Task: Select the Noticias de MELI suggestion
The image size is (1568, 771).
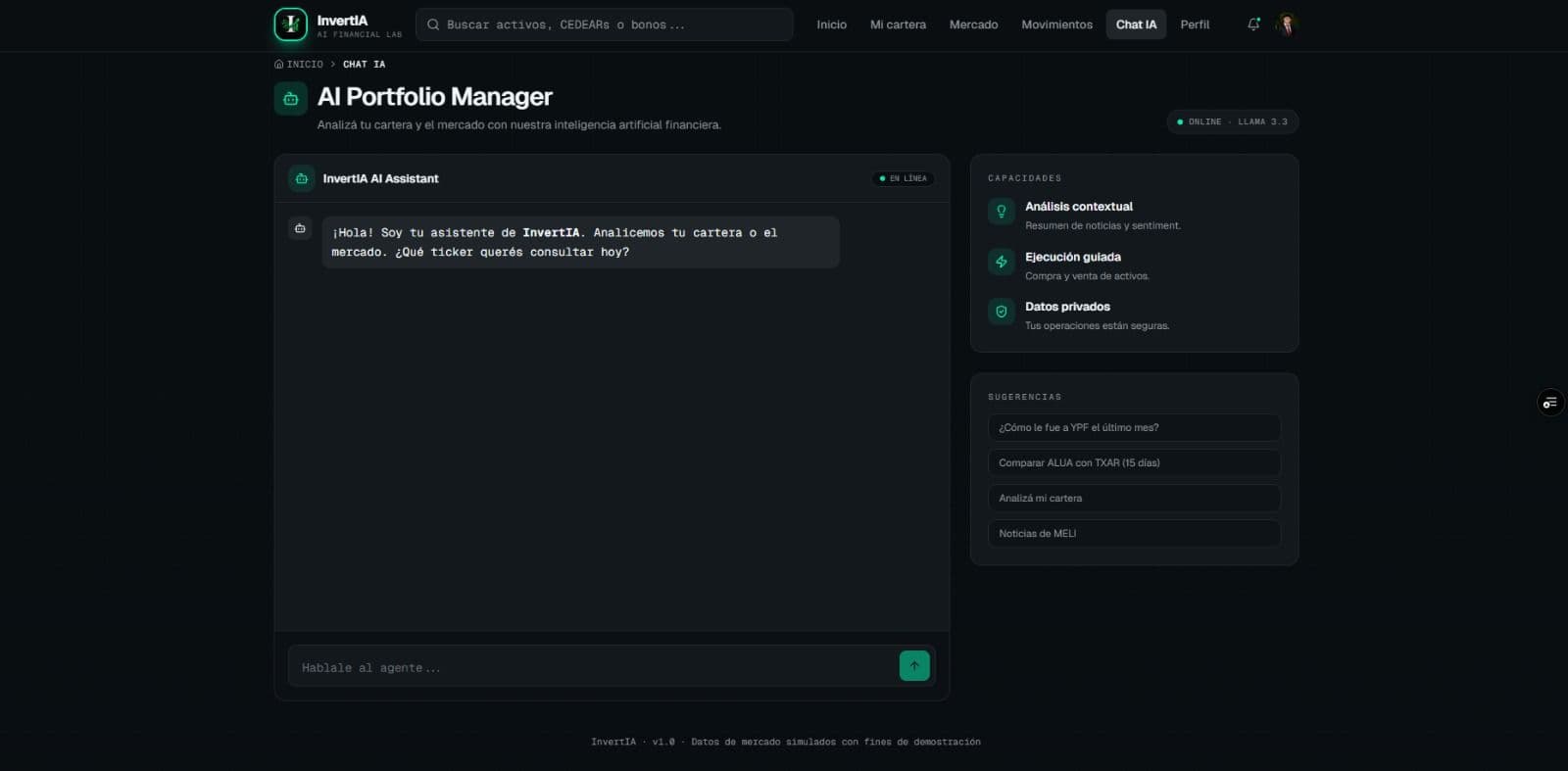Action: 1134,533
